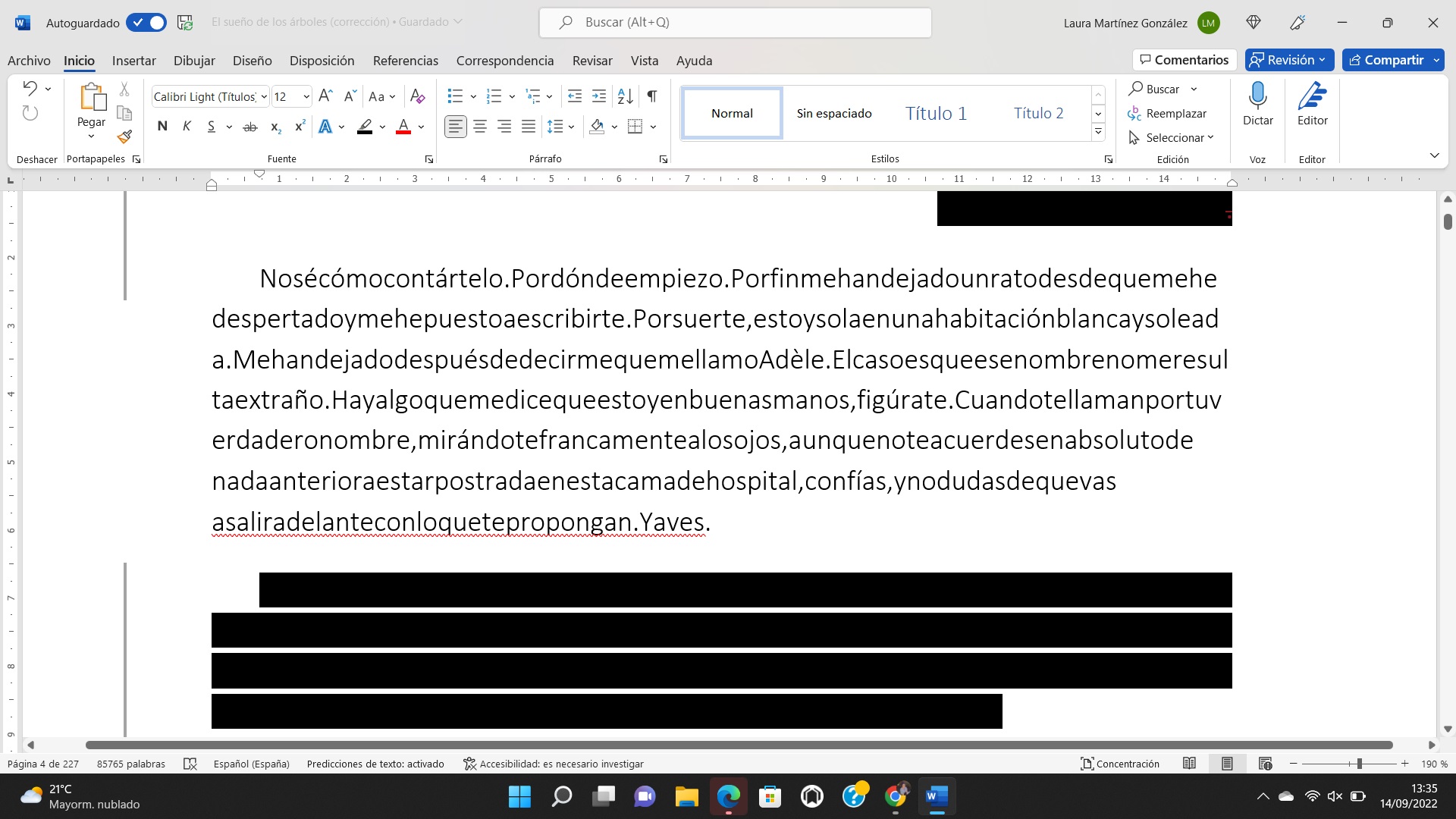Switch to the Disposición tab
Image resolution: width=1456 pixels, height=819 pixels.
(322, 61)
